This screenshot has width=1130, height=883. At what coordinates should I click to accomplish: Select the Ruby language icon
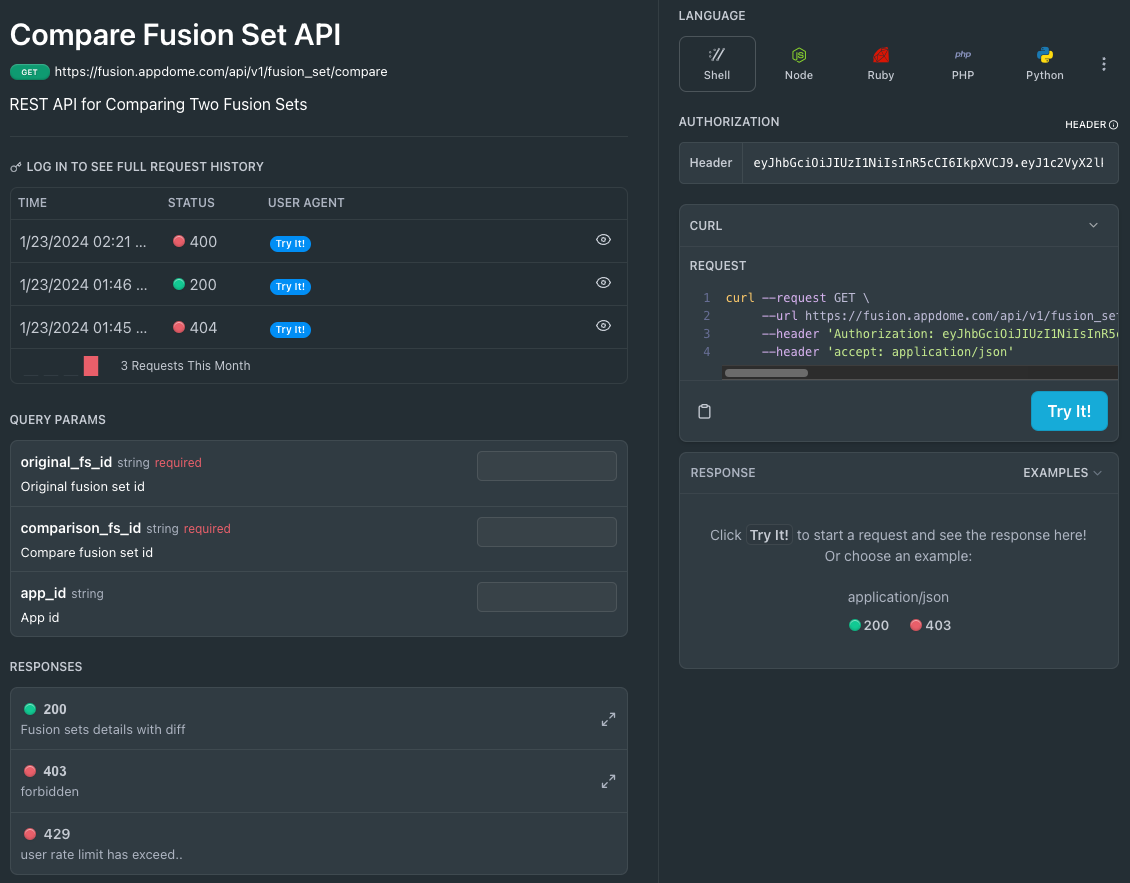880,63
